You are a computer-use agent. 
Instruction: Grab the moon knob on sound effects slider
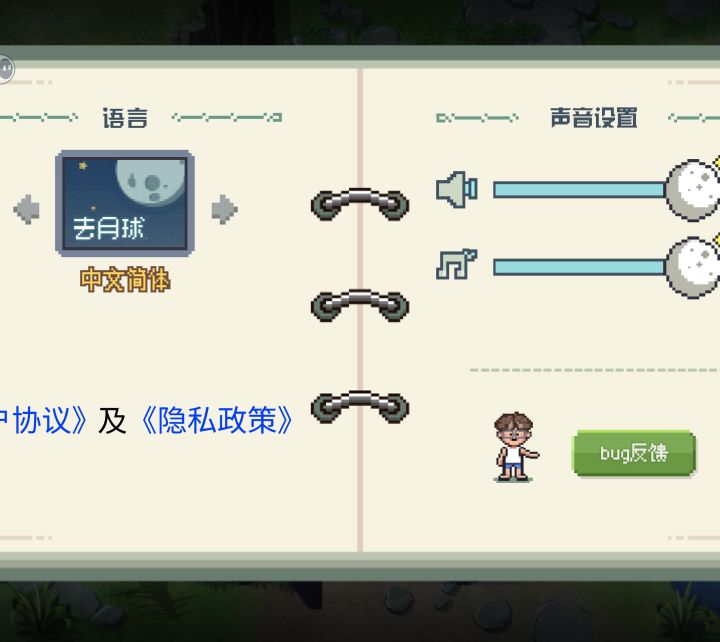coord(693,190)
